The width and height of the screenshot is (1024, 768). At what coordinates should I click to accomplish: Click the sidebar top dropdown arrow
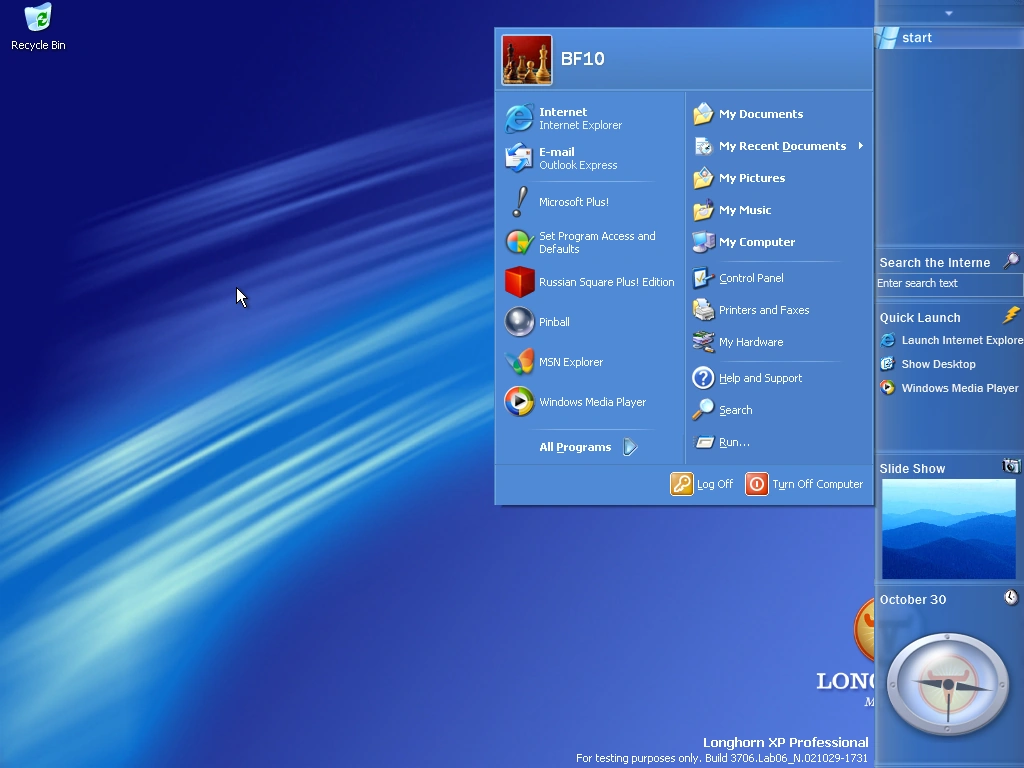coord(949,13)
